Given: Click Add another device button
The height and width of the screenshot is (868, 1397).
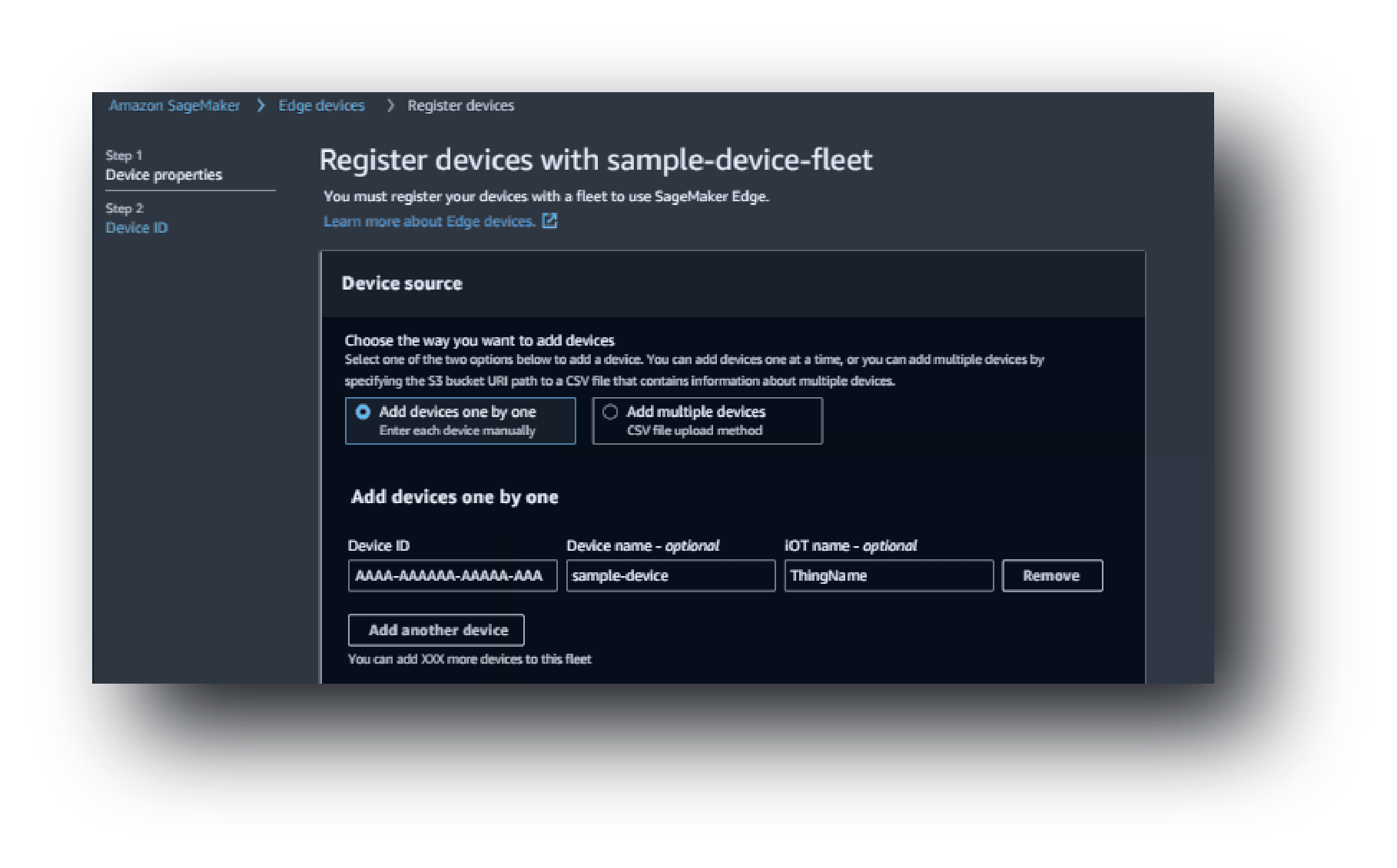Looking at the screenshot, I should [x=436, y=630].
